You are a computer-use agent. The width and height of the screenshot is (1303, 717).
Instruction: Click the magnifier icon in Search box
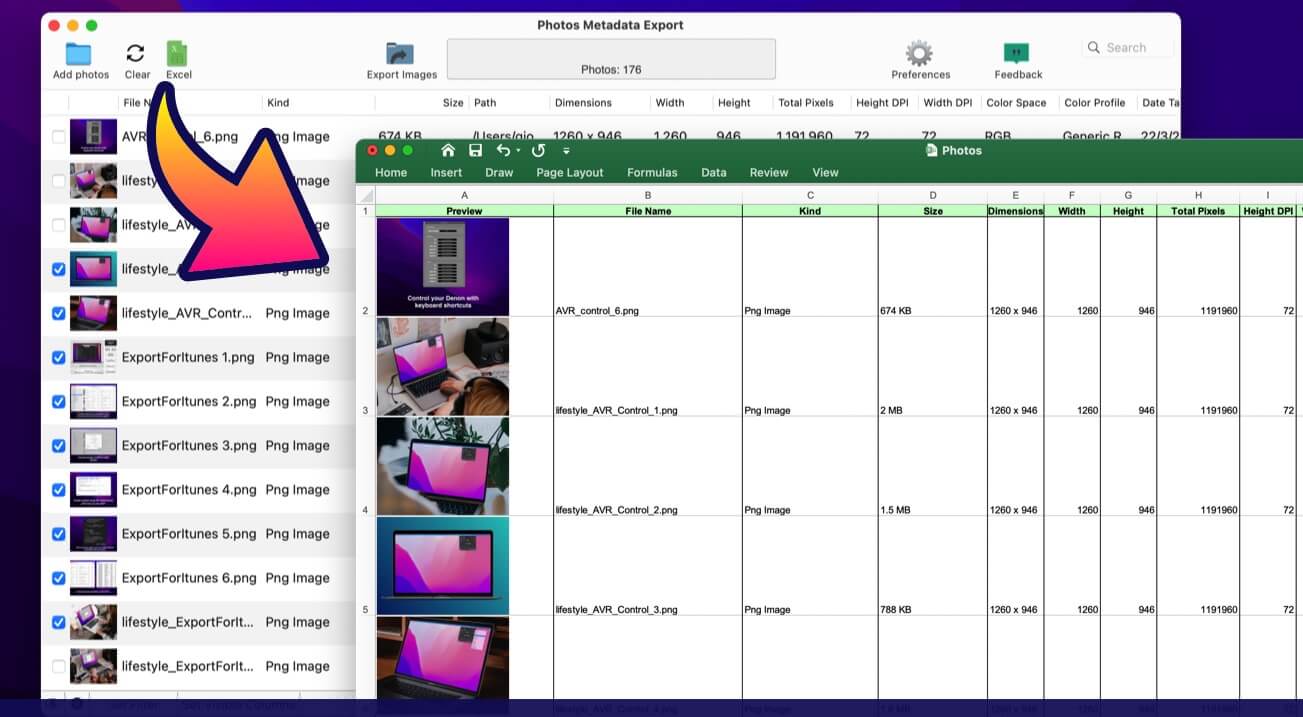click(1095, 47)
